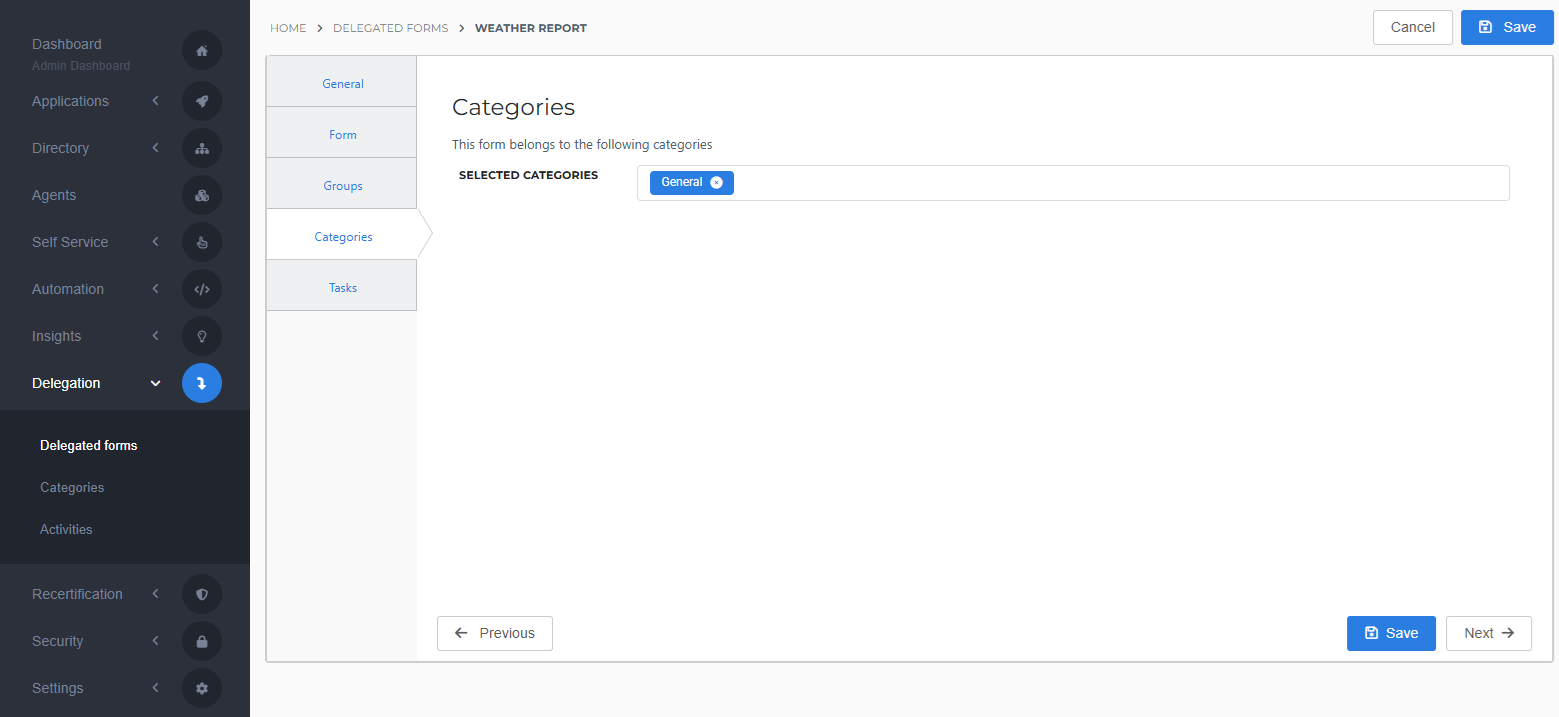Click the Settings gear icon
Viewport: 1559px width, 717px height.
tap(201, 688)
